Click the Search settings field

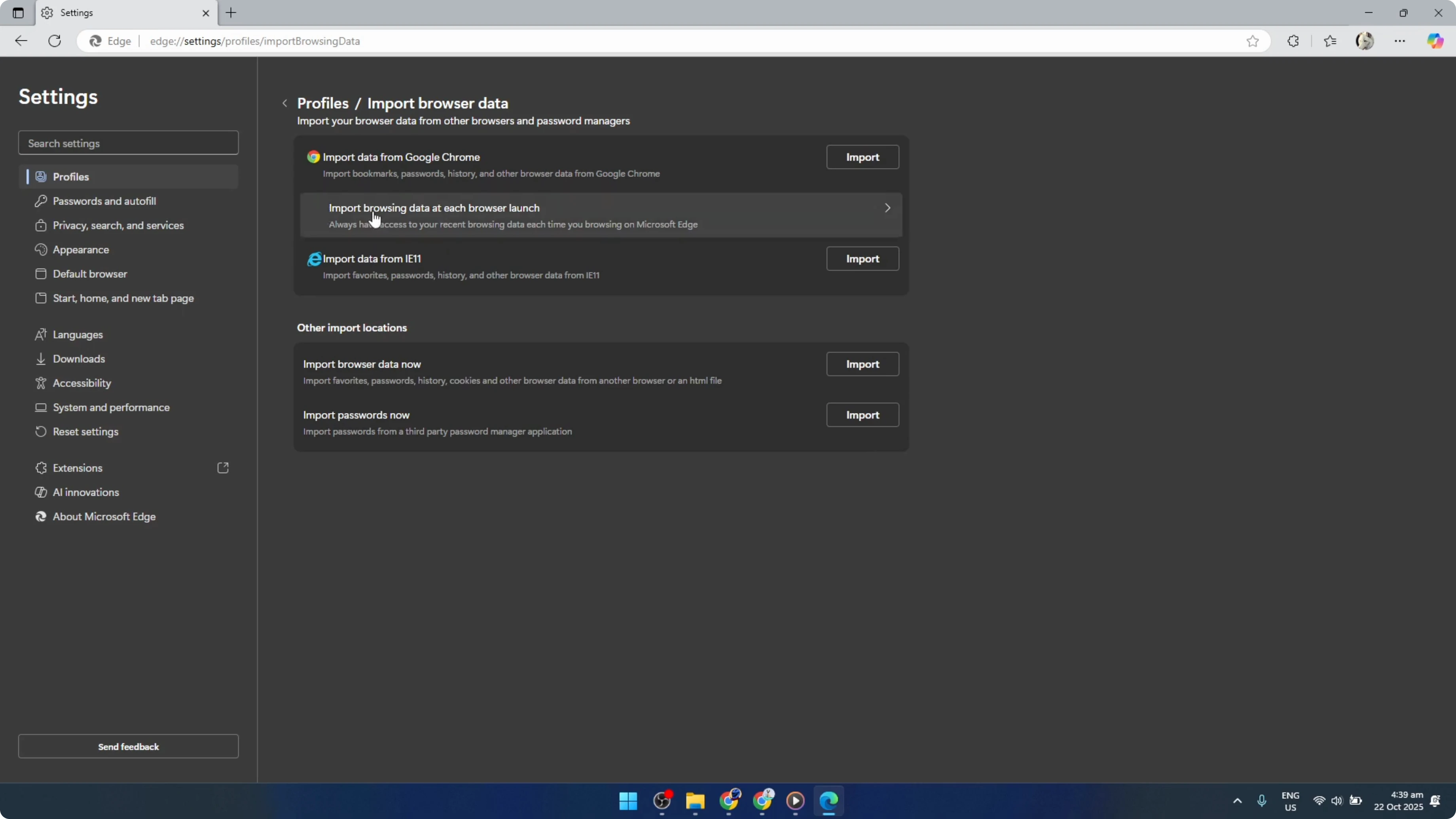point(128,143)
